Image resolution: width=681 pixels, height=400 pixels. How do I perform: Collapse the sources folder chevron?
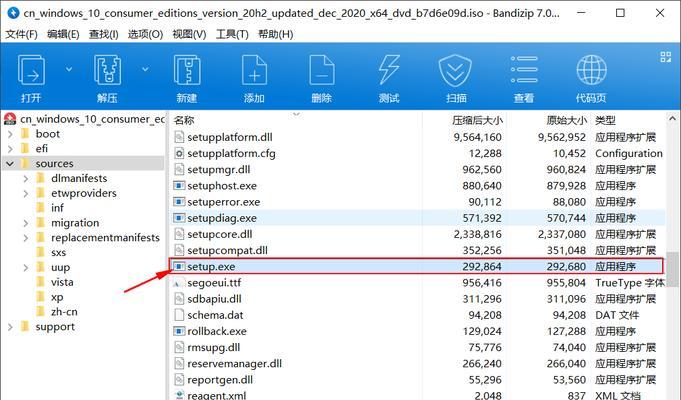(10, 163)
